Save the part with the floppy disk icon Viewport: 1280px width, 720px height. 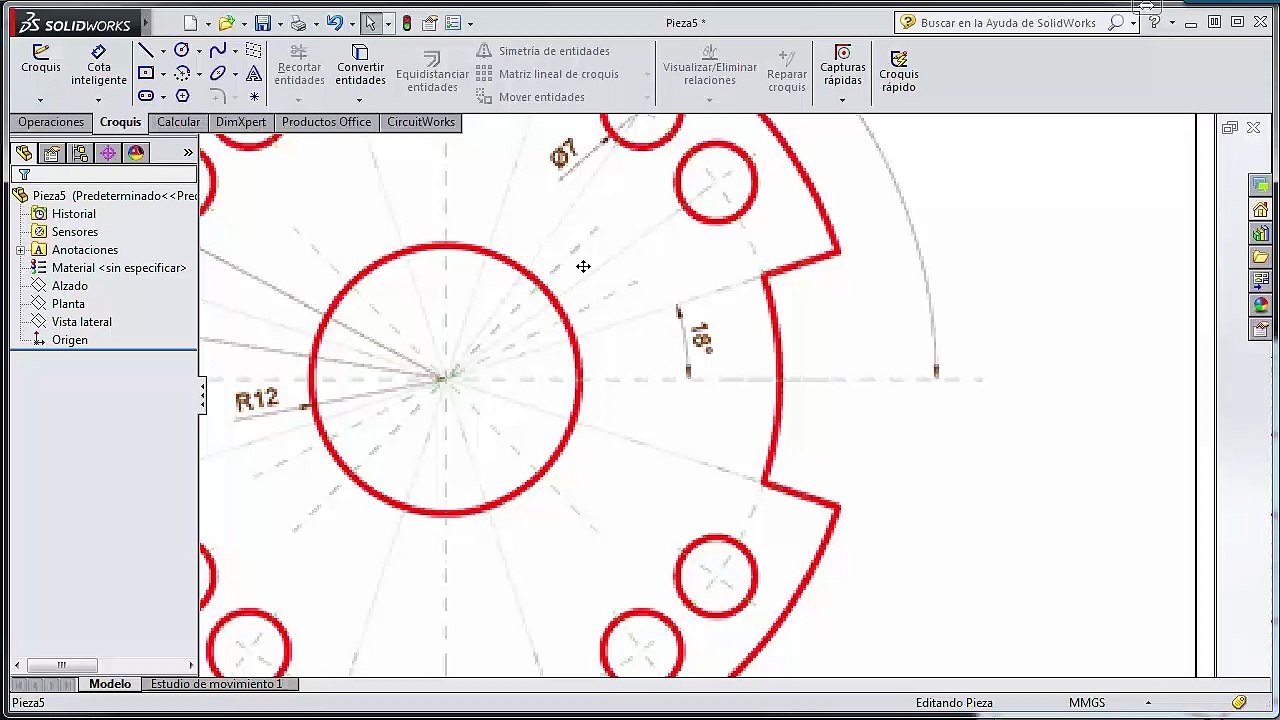click(x=263, y=23)
